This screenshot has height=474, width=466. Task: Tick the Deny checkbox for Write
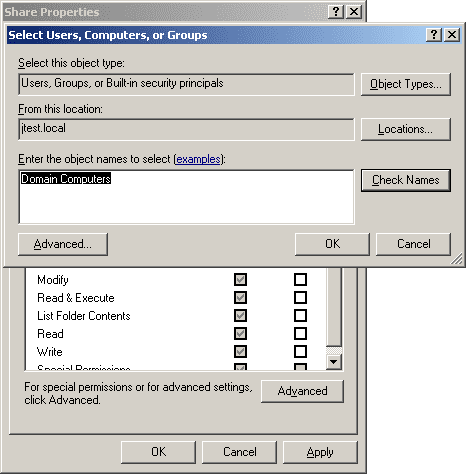point(300,352)
